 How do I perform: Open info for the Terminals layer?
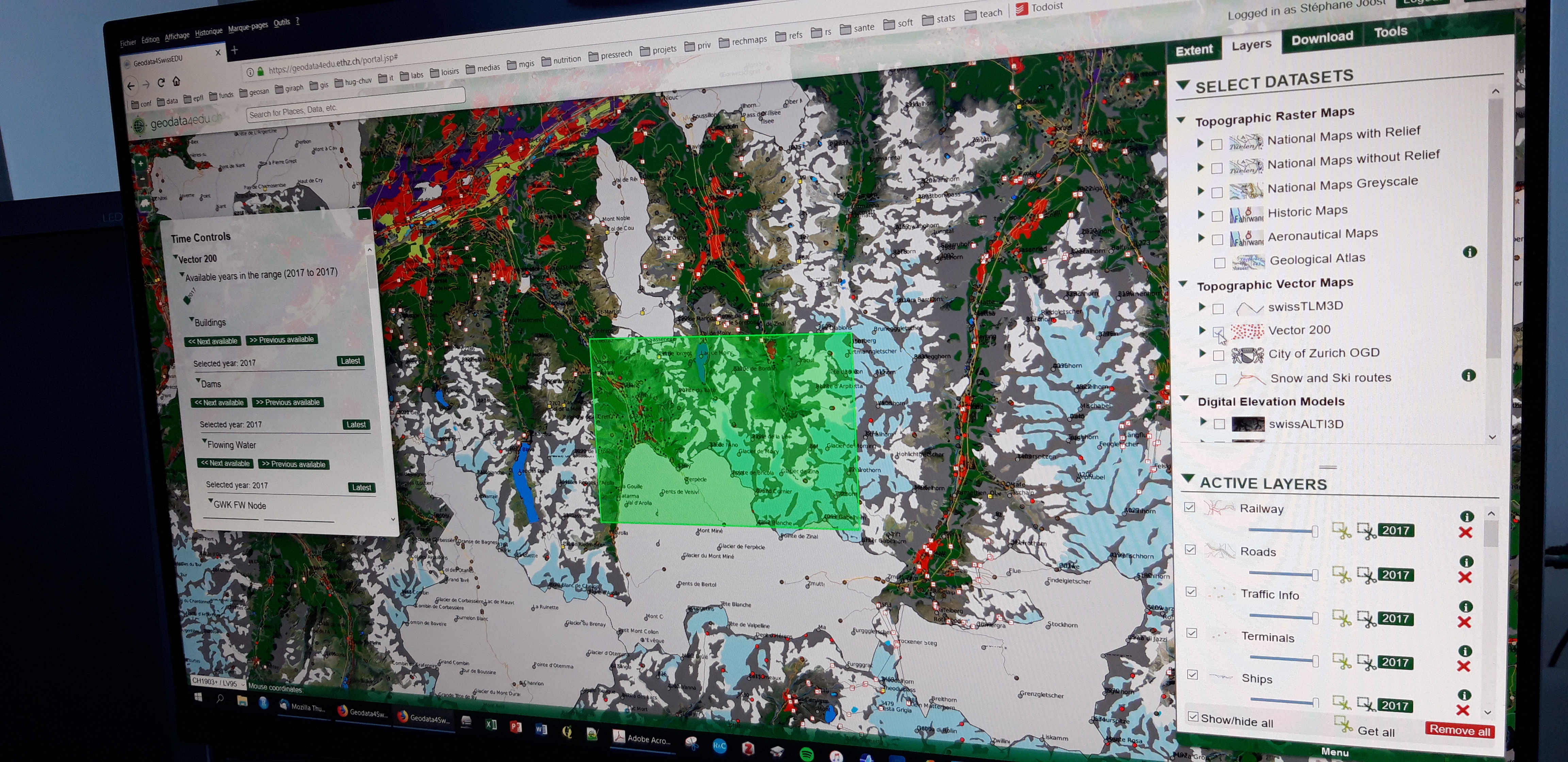point(1465,651)
